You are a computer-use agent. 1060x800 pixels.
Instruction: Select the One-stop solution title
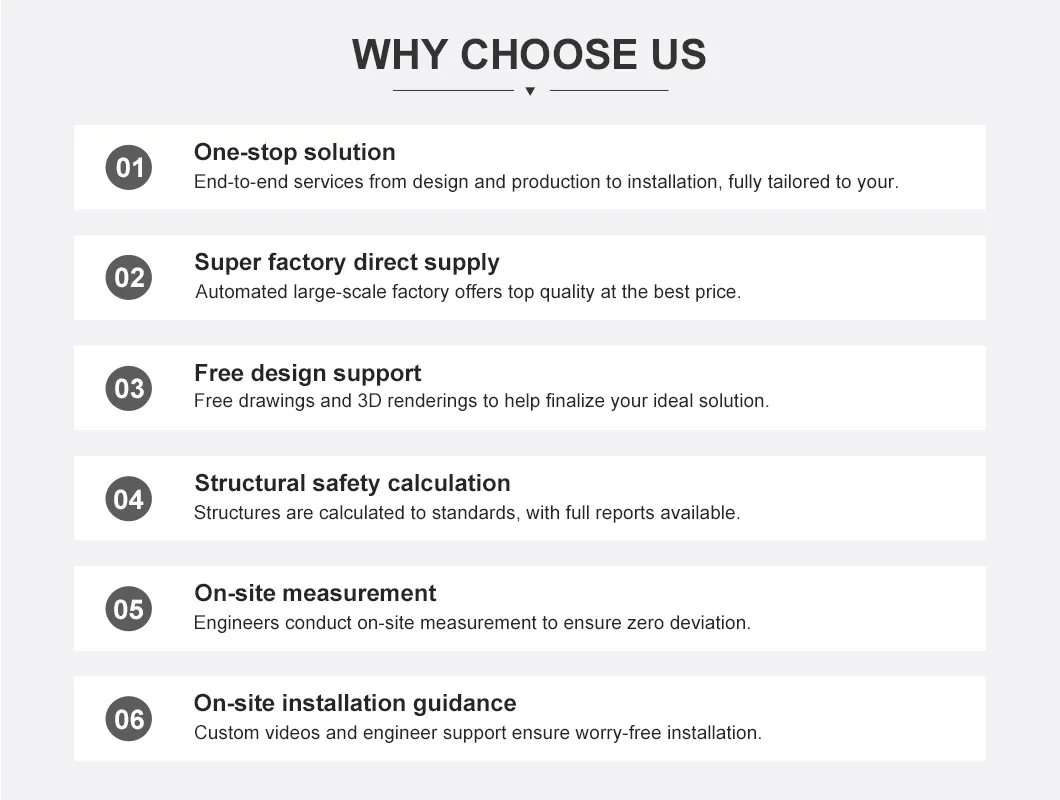point(294,152)
